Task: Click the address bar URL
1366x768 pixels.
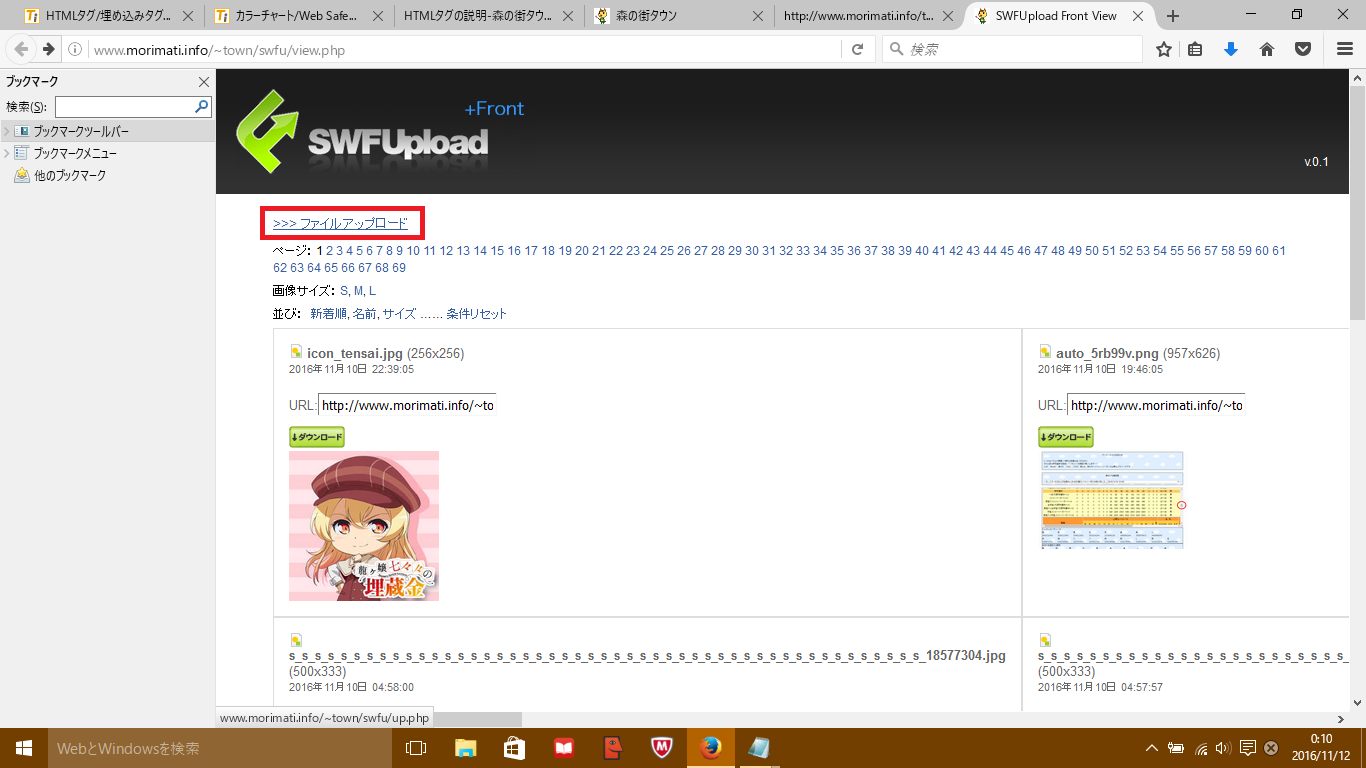Action: click(219, 50)
